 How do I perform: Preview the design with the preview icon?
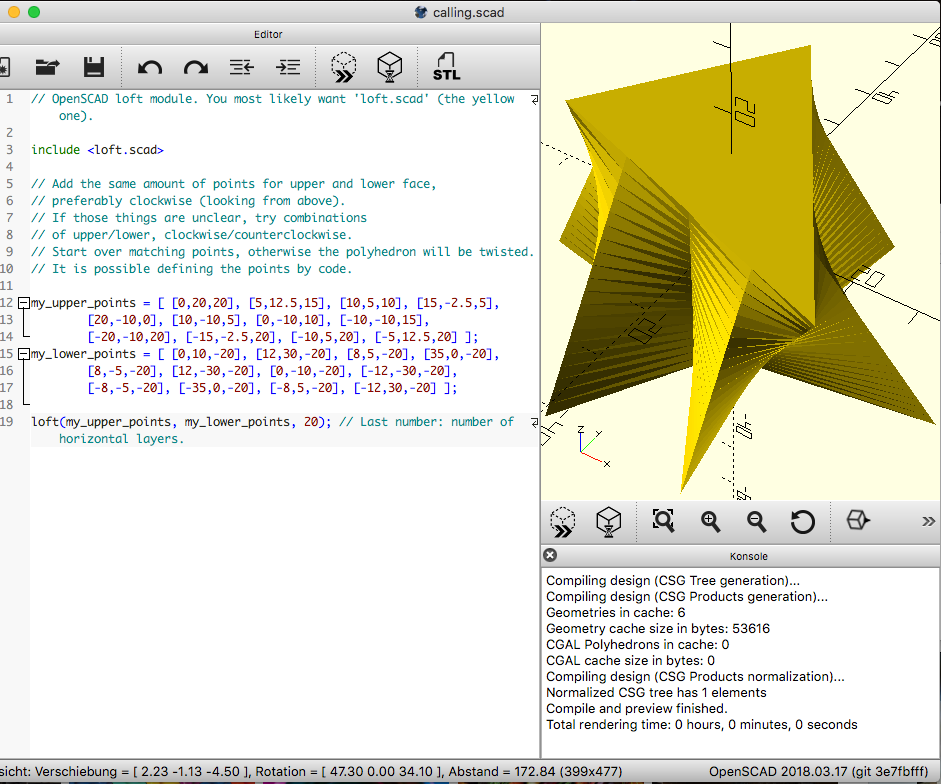[343, 66]
